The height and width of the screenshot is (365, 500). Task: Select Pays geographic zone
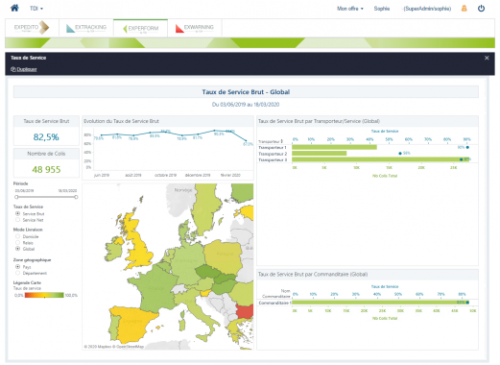point(18,267)
